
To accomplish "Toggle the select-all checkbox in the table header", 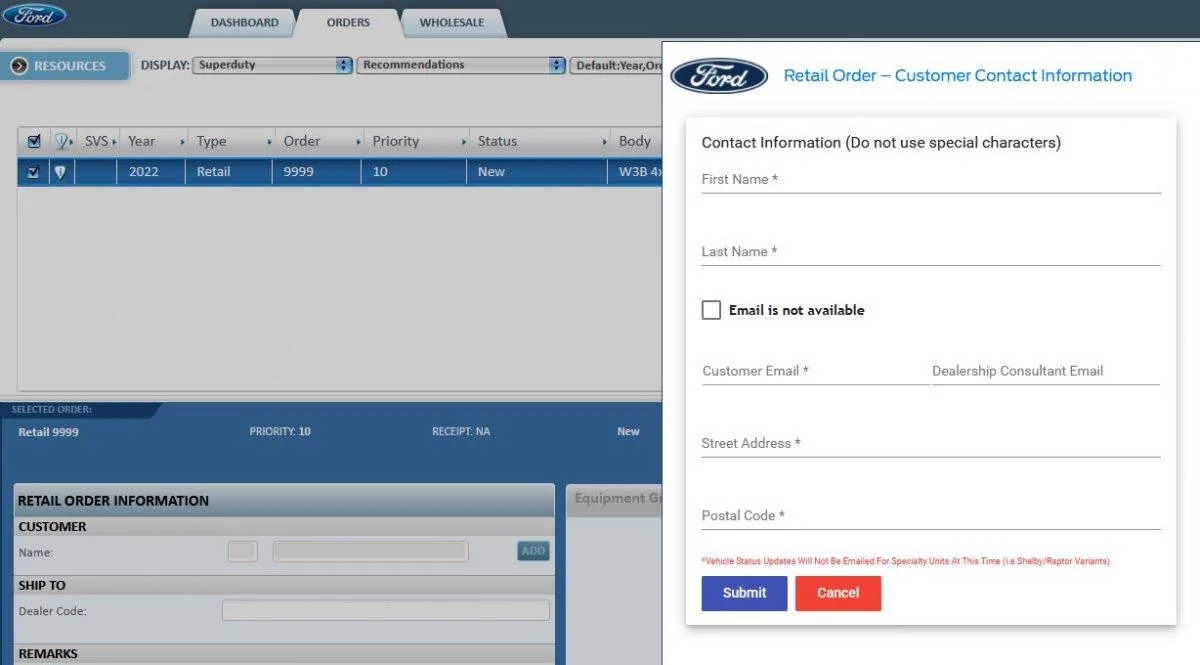I will coord(34,141).
